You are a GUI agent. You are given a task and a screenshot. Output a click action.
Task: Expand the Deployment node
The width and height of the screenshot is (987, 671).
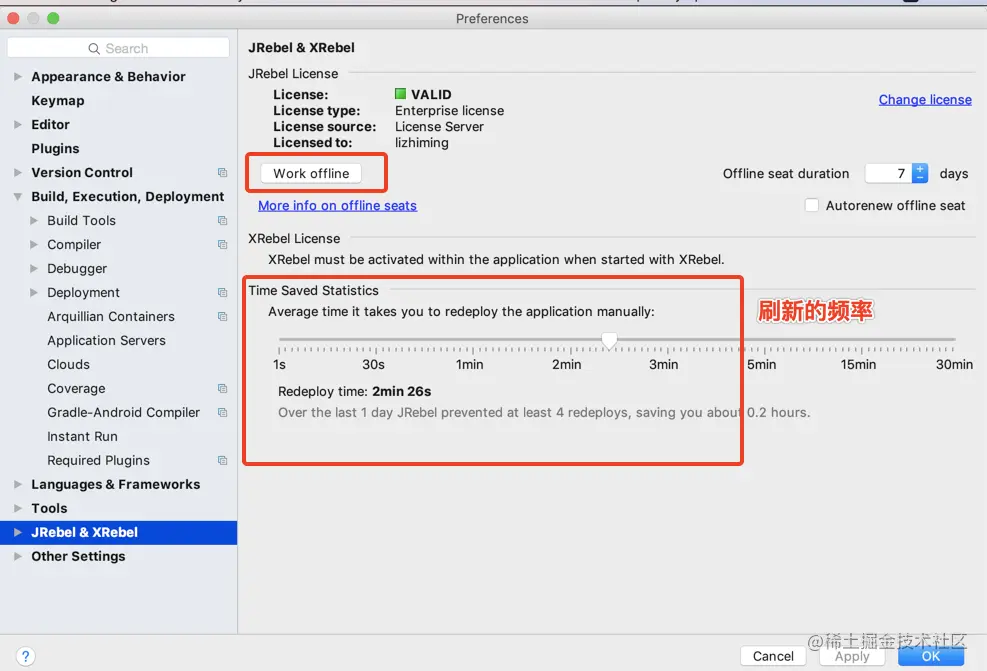(x=34, y=292)
